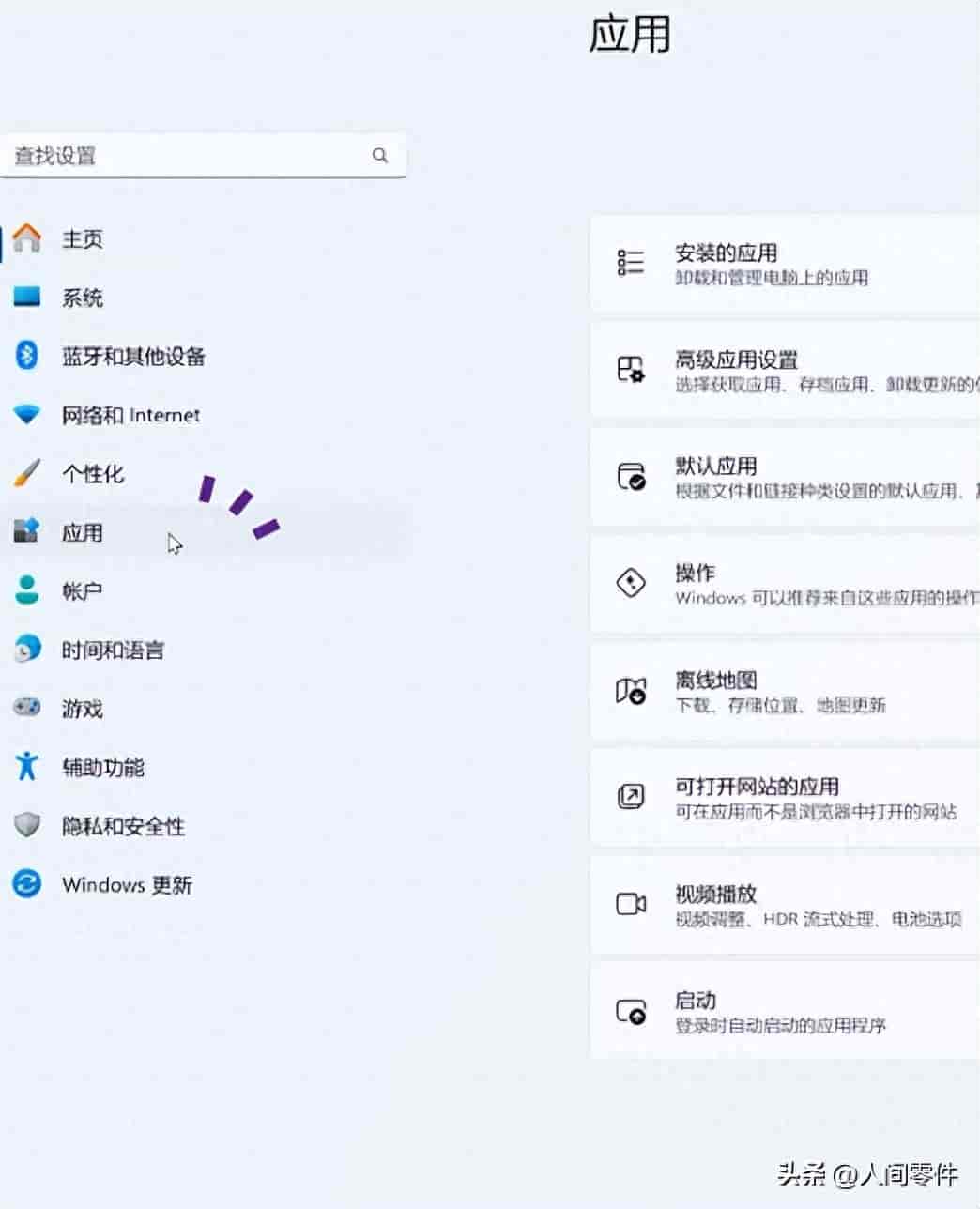
Task: Click the Gaming (游戏) controller icon
Action: click(x=27, y=707)
